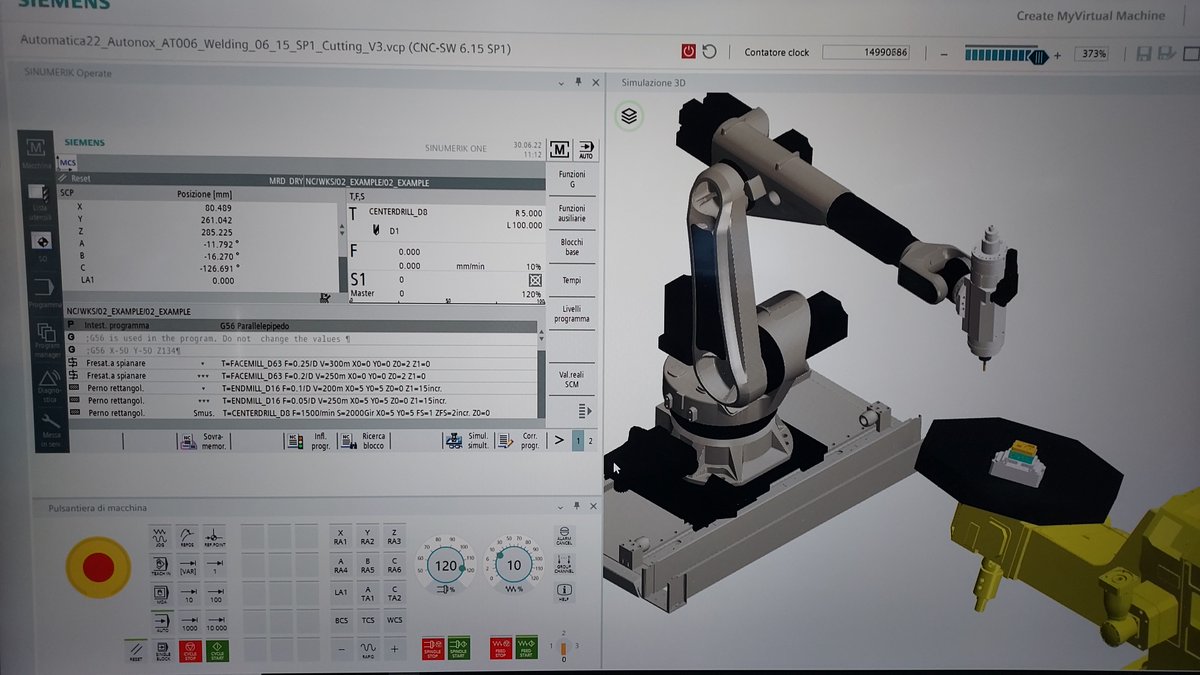Click the Simul. simult. softkey
Screen dimensions: 1200x675
[x=469, y=440]
